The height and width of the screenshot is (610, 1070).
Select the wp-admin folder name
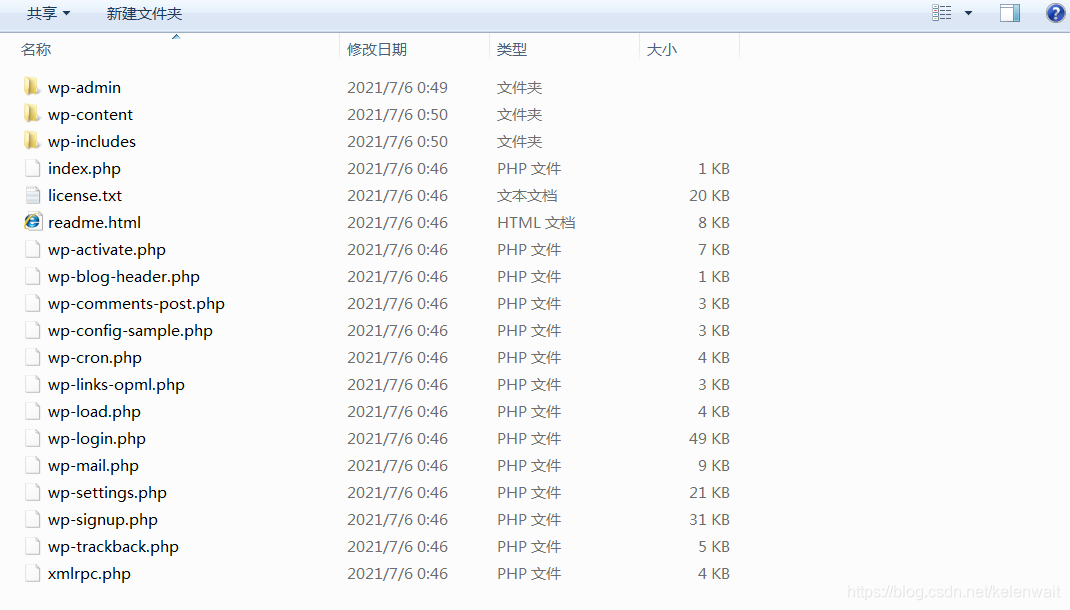(85, 88)
